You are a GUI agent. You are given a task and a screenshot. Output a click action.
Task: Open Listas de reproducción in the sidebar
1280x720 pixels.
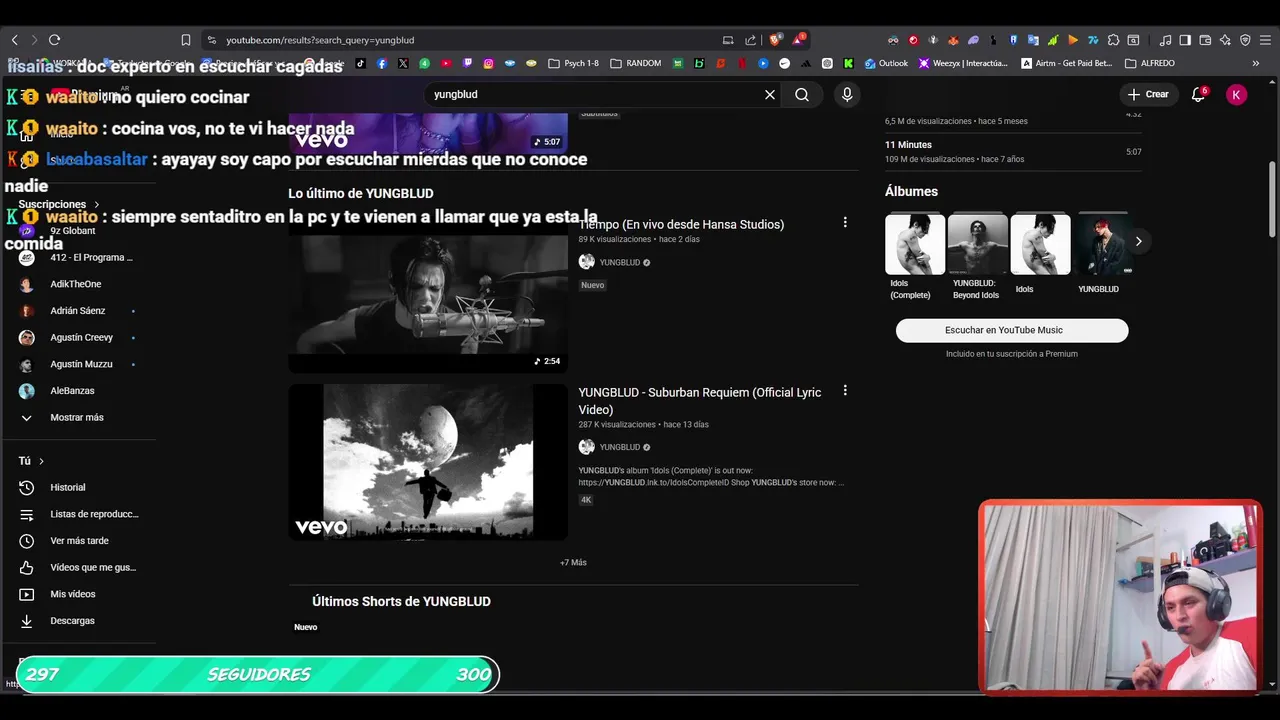[77, 514]
